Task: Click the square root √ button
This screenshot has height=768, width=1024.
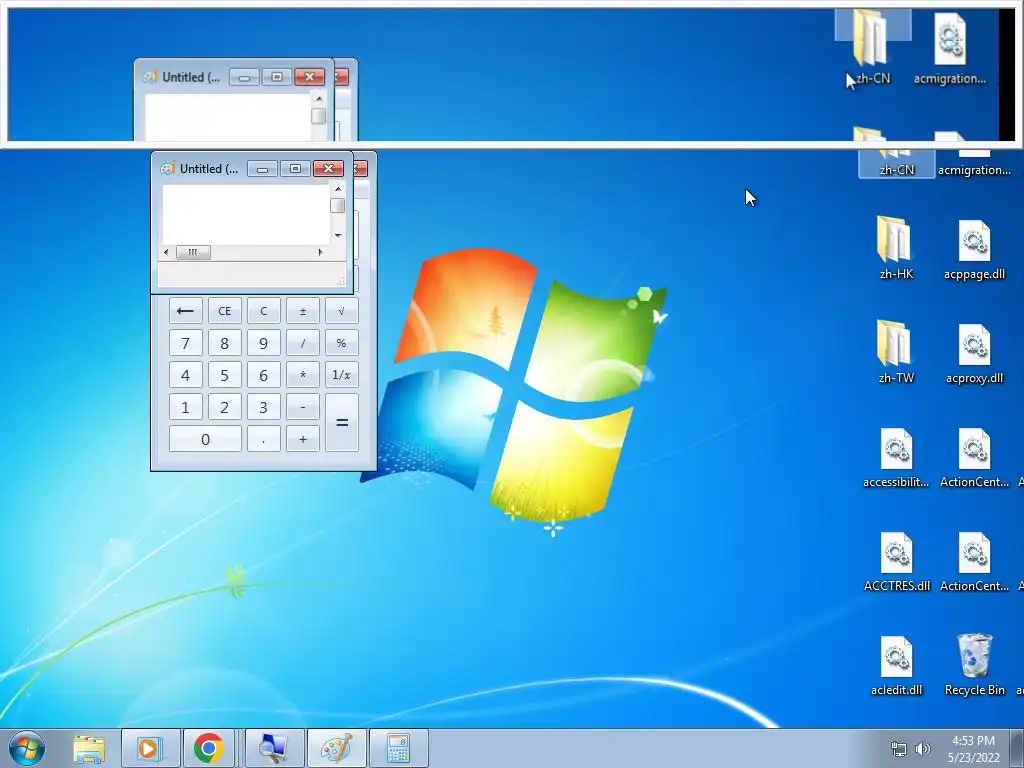Action: click(x=342, y=311)
